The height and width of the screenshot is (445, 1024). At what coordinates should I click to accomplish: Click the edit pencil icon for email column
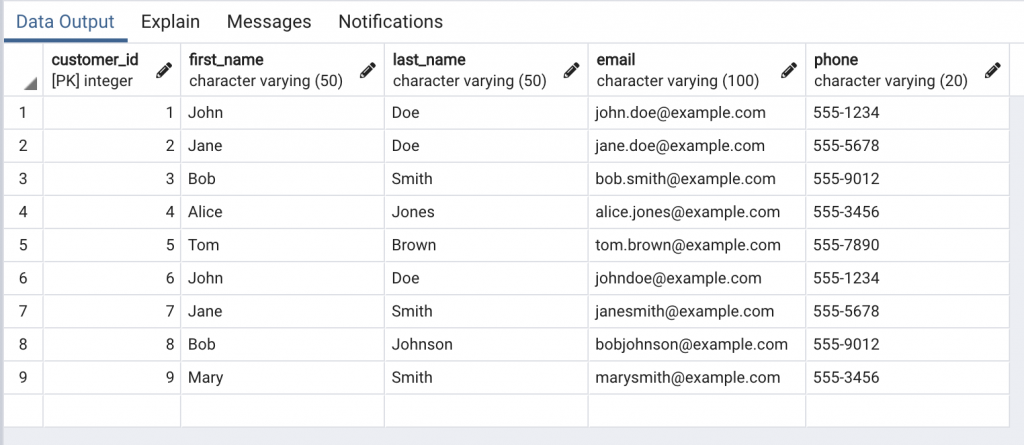tap(789, 70)
